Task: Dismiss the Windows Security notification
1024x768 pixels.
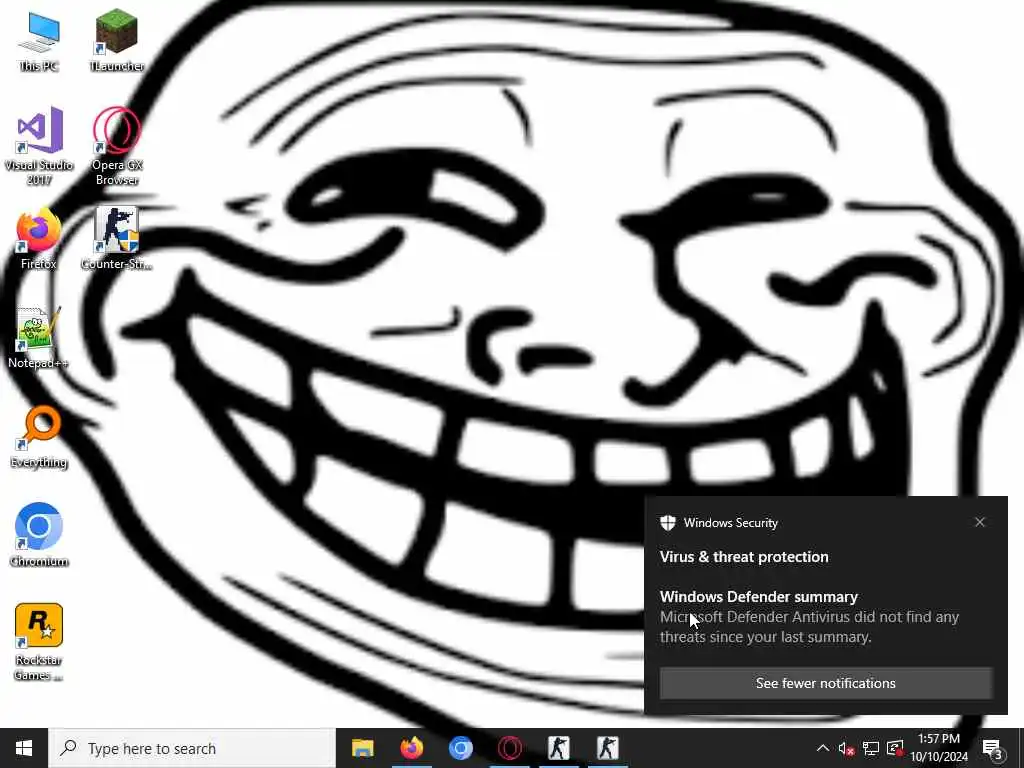Action: pyautogui.click(x=980, y=522)
